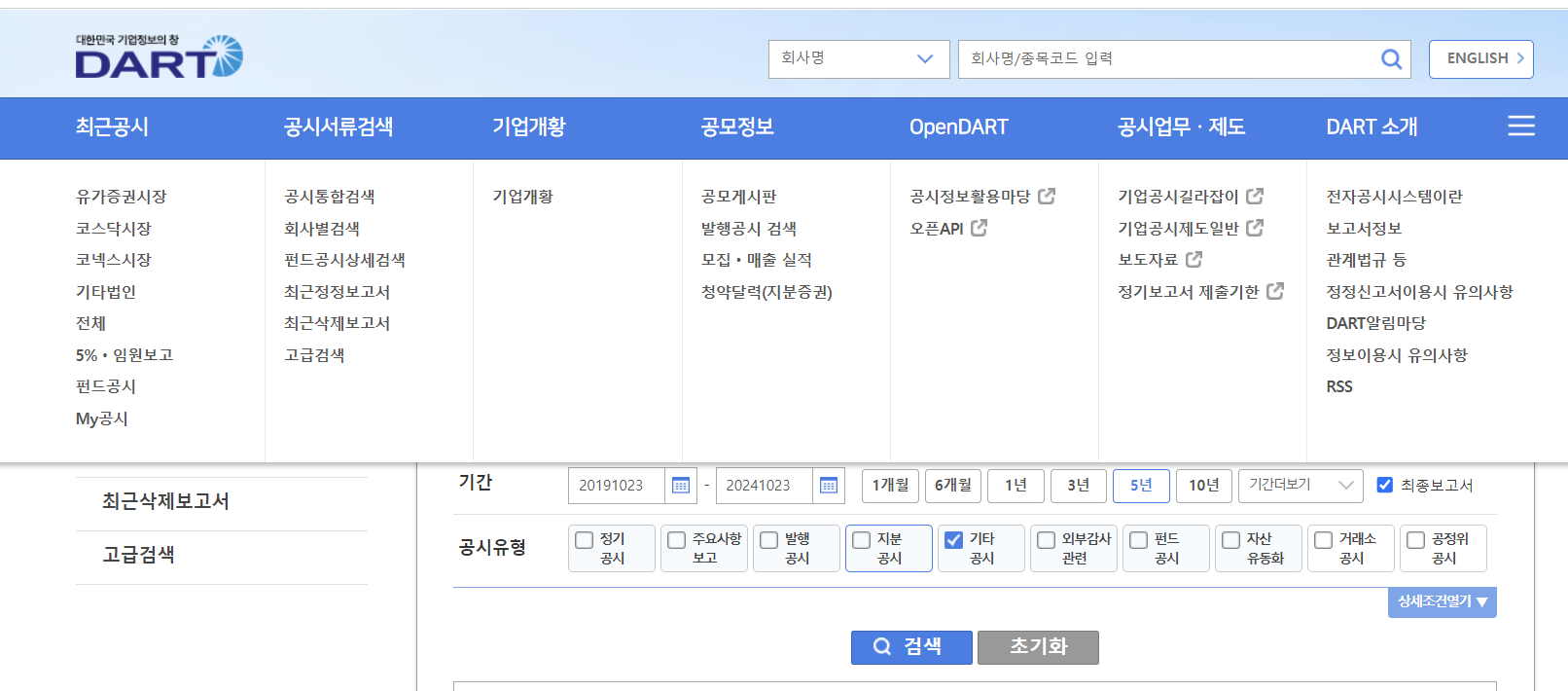This screenshot has width=1568, height=691.
Task: Open the OpenDART main menu
Action: [x=958, y=127]
